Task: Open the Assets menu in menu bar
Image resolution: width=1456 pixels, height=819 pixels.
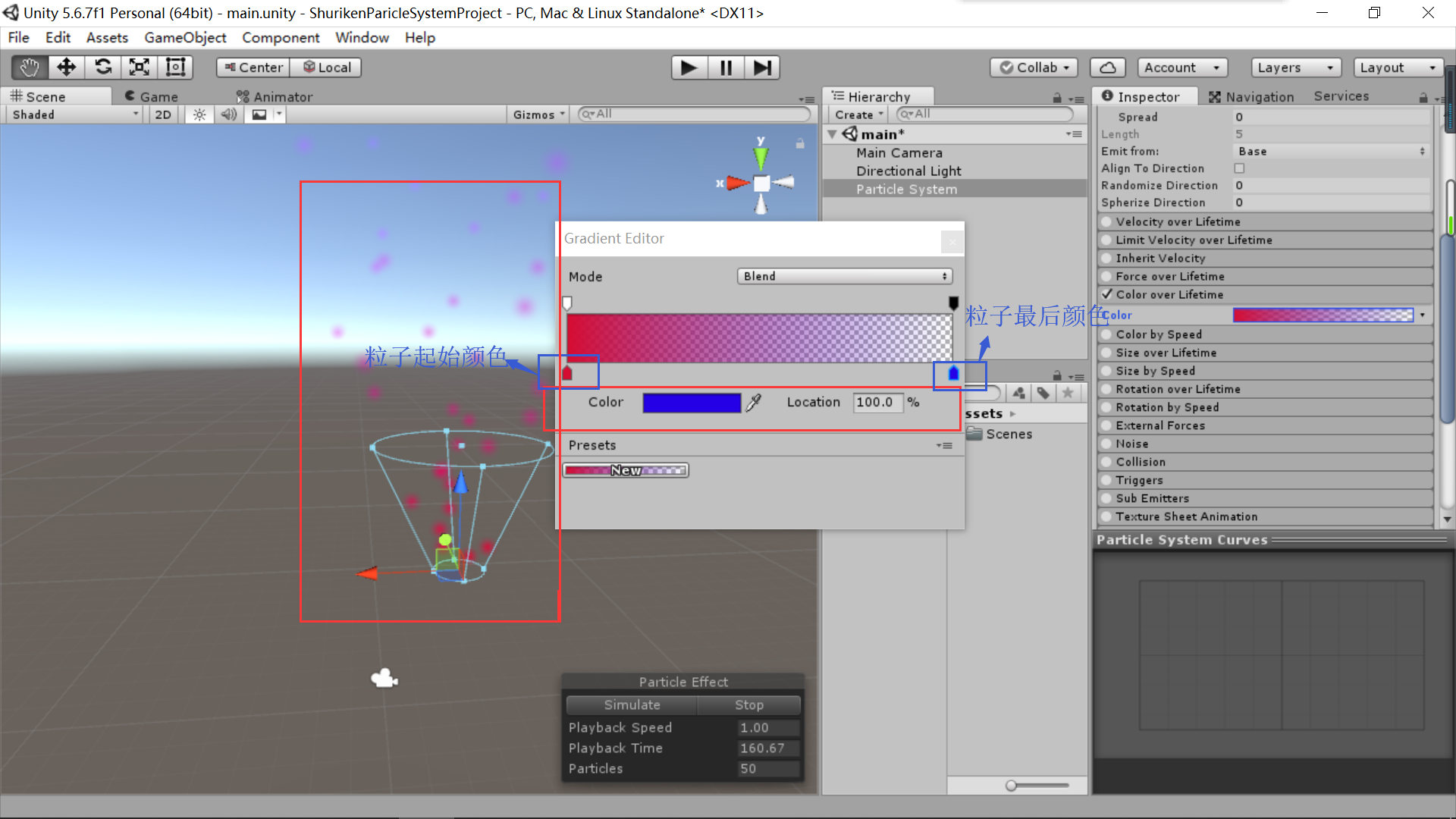Action: (x=107, y=37)
